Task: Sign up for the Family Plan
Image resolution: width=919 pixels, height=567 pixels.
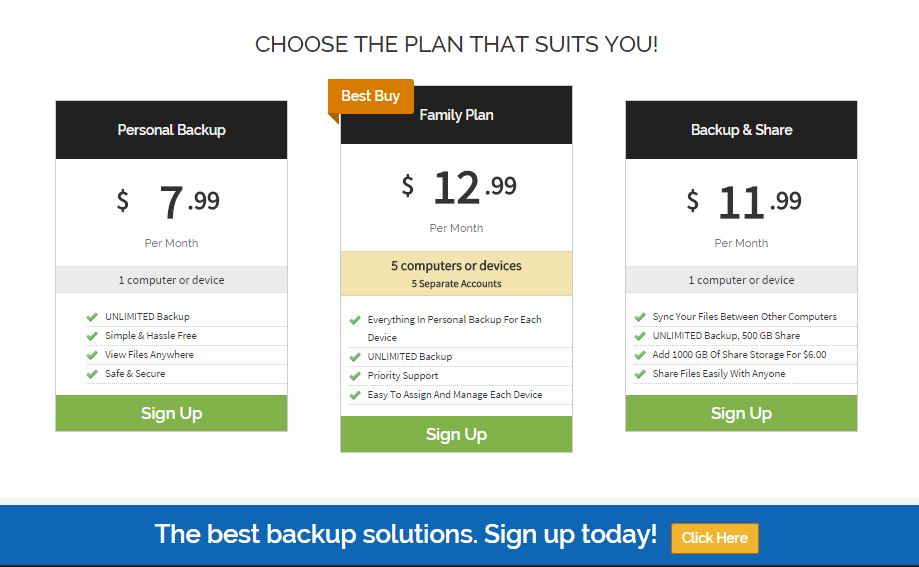Action: (456, 434)
